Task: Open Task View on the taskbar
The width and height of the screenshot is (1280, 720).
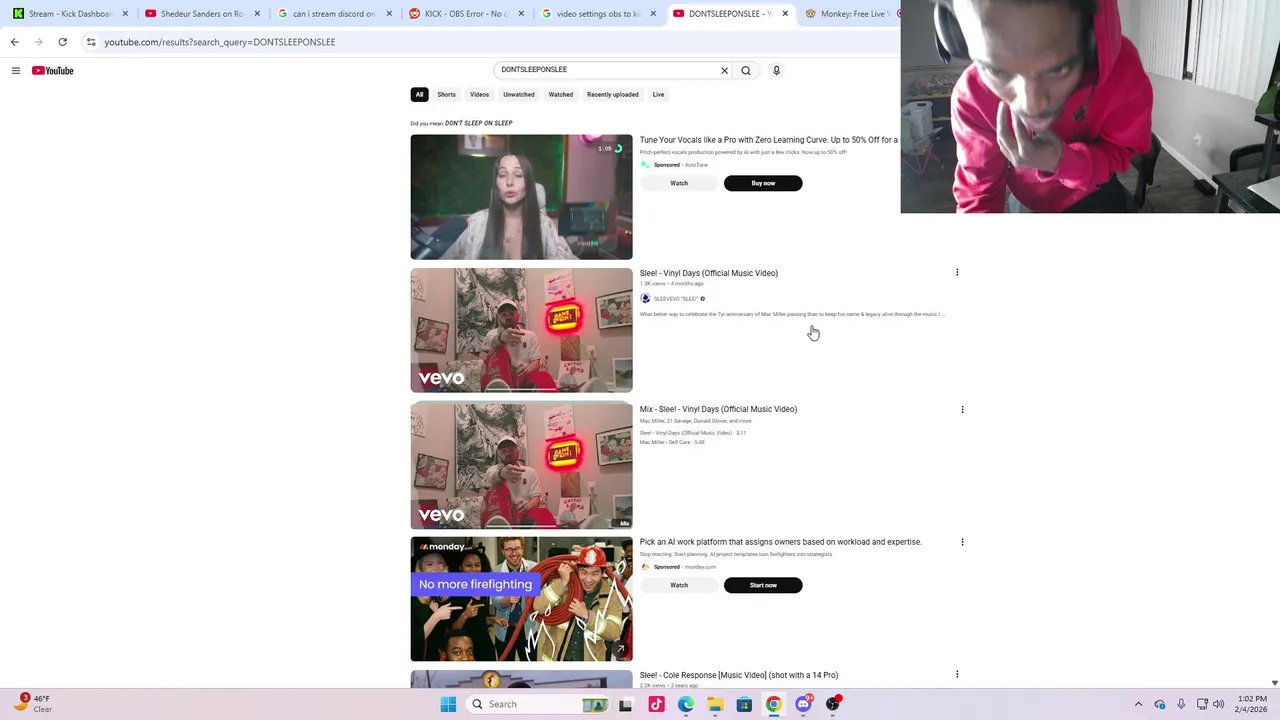Action: (x=625, y=704)
